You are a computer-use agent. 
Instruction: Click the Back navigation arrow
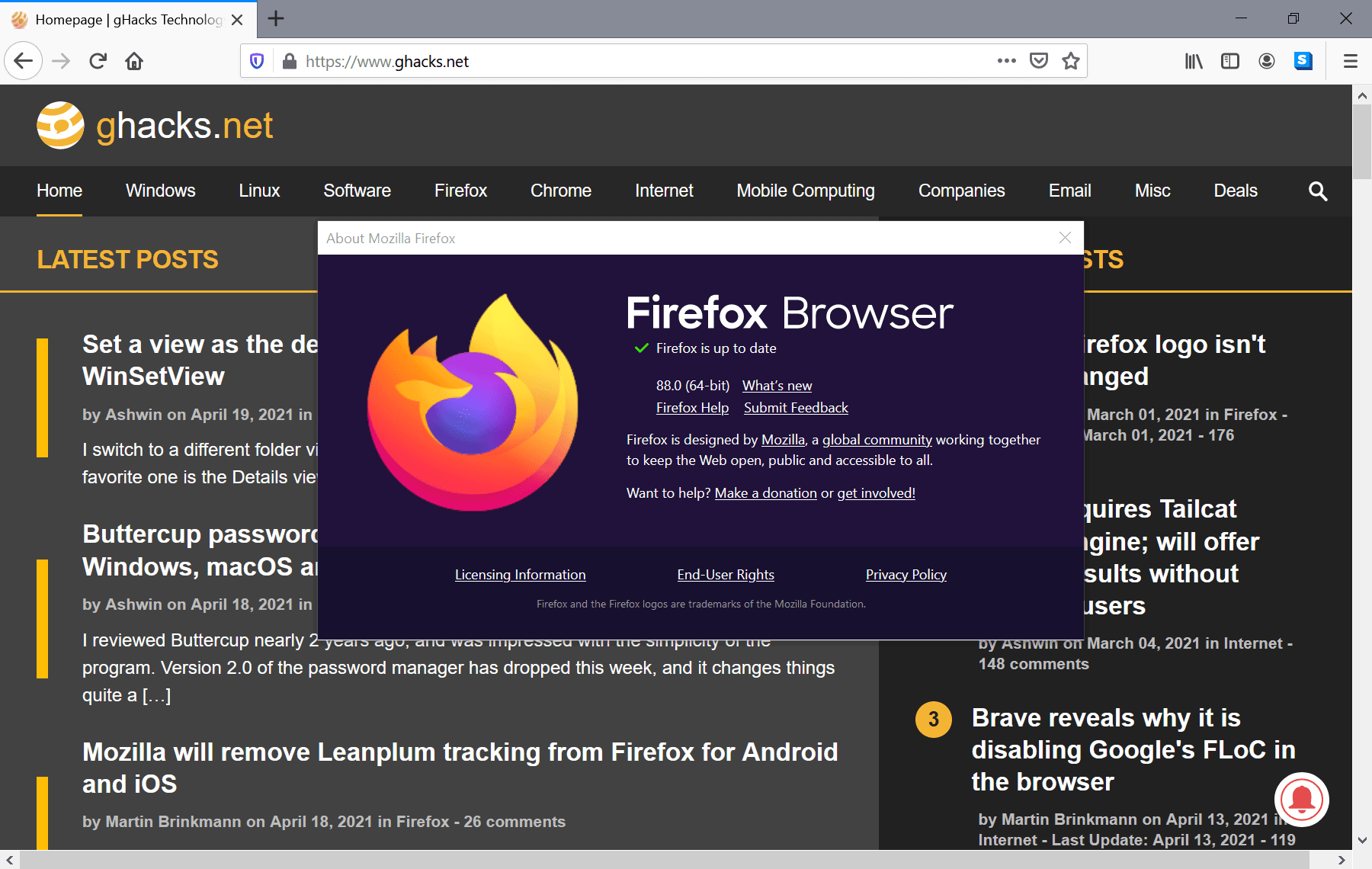[x=23, y=61]
